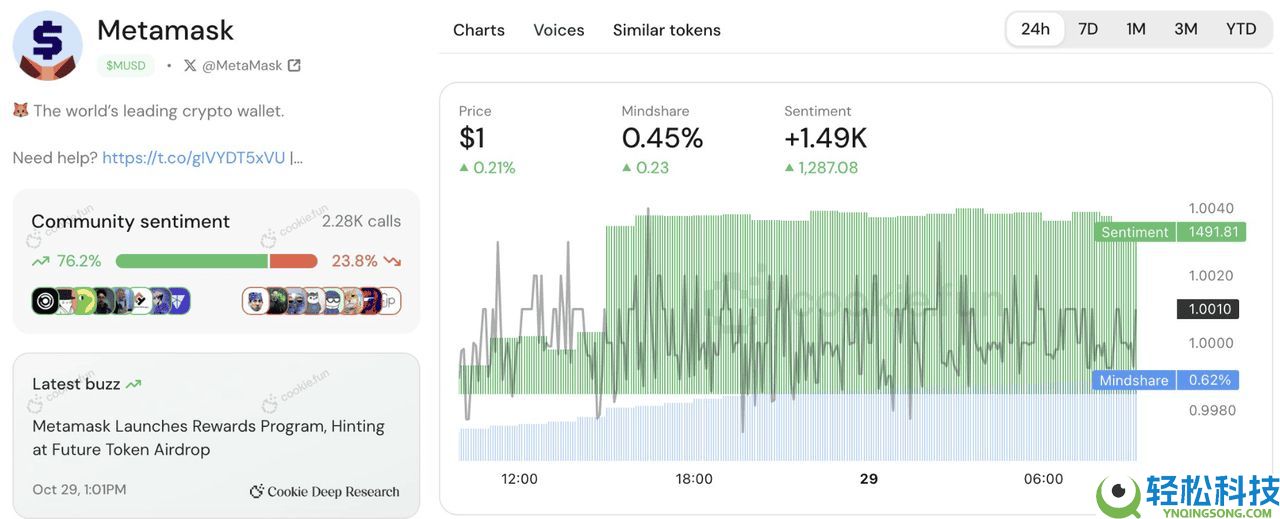
Task: Click the 18:00 time axis label
Action: click(x=694, y=479)
